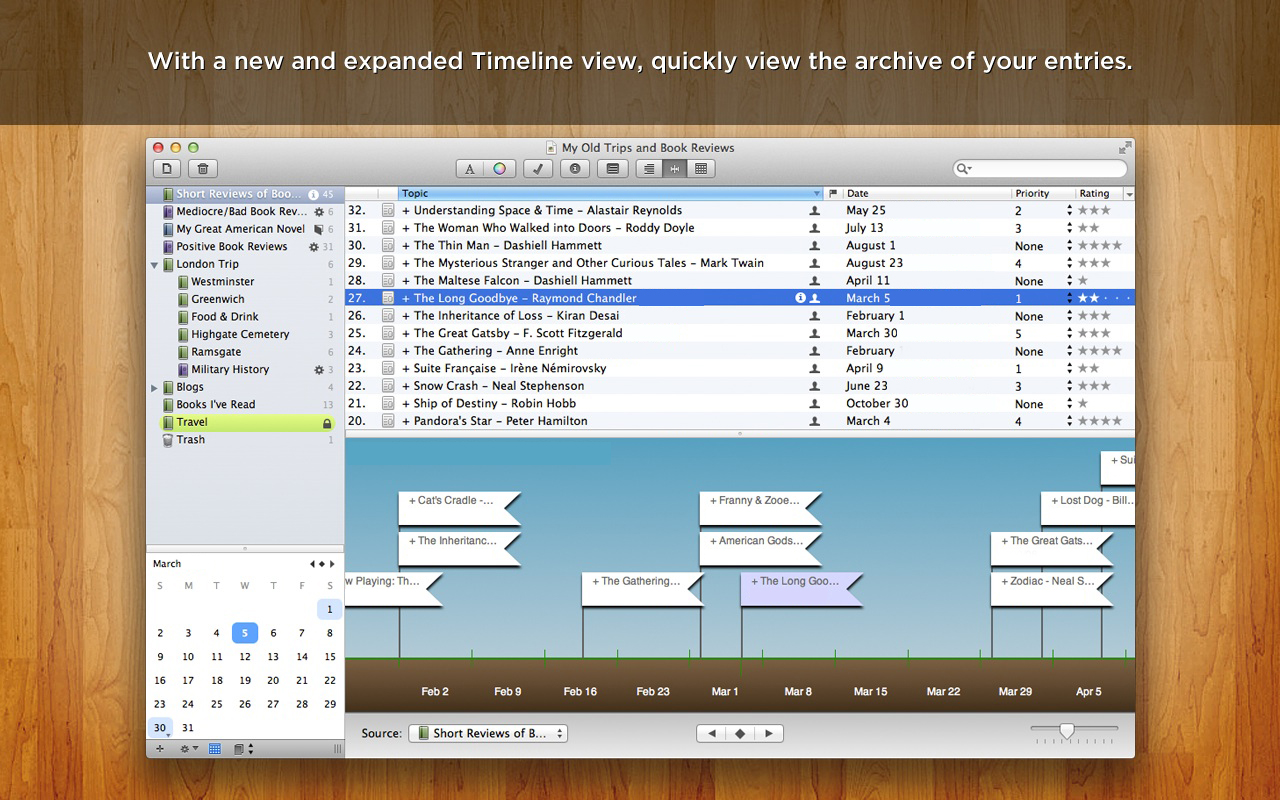Move timeline forward with right arrow
This screenshot has height=800, width=1280.
769,734
